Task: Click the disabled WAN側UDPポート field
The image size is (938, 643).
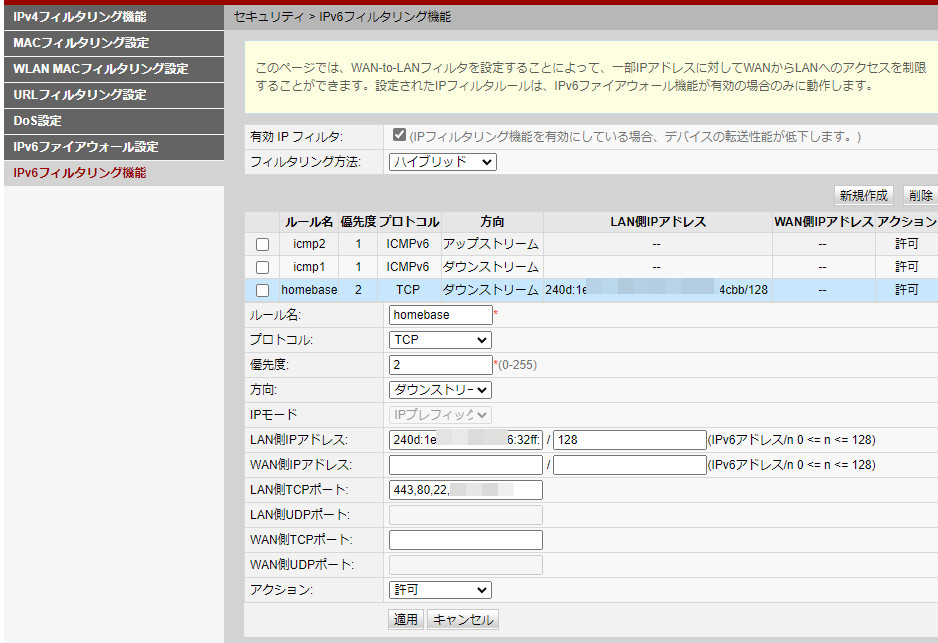Action: (x=465, y=565)
